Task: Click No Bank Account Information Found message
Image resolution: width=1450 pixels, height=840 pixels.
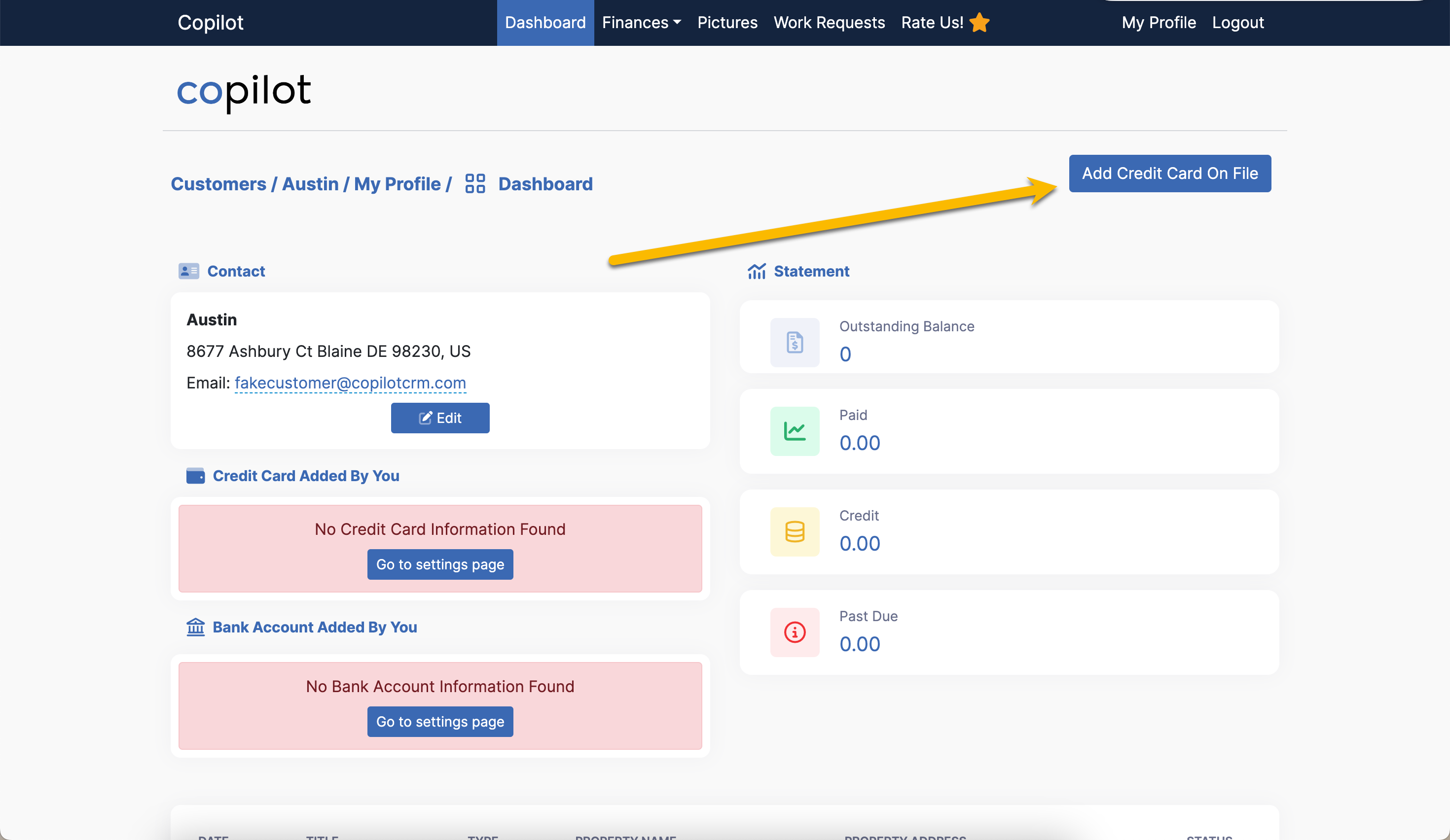Action: coord(440,687)
